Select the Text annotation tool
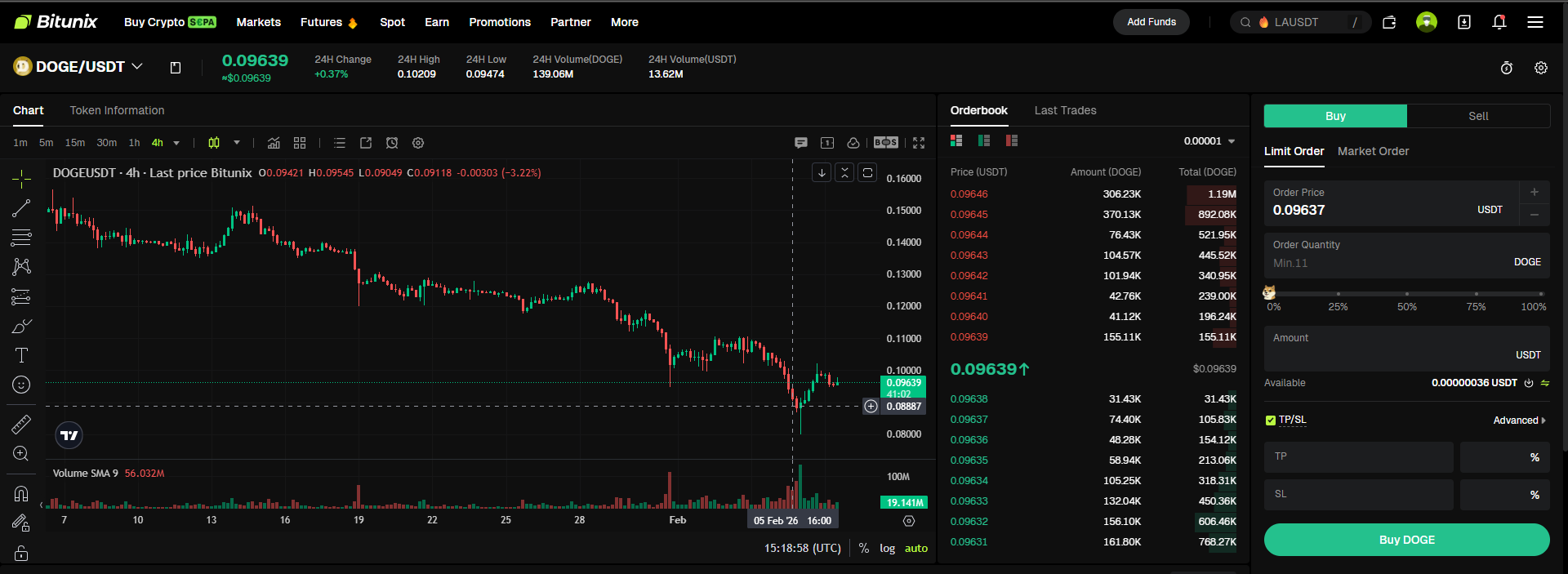The image size is (1568, 574). coord(21,355)
